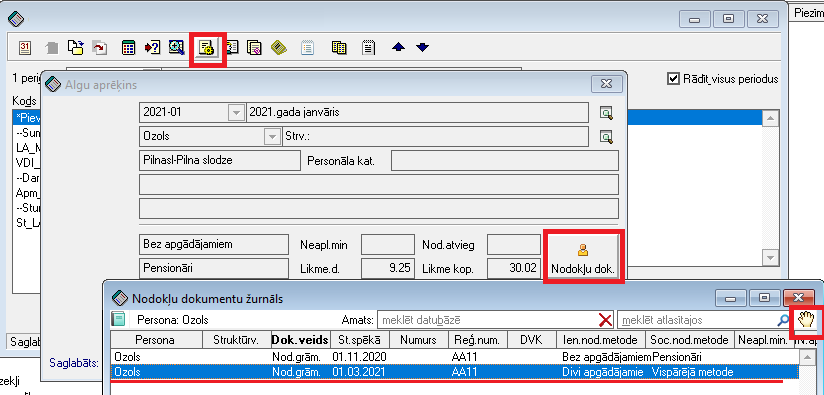Maximize the Nodokļu dokumentu žurnāls window
Screen dimensions: 824x395
[764, 298]
